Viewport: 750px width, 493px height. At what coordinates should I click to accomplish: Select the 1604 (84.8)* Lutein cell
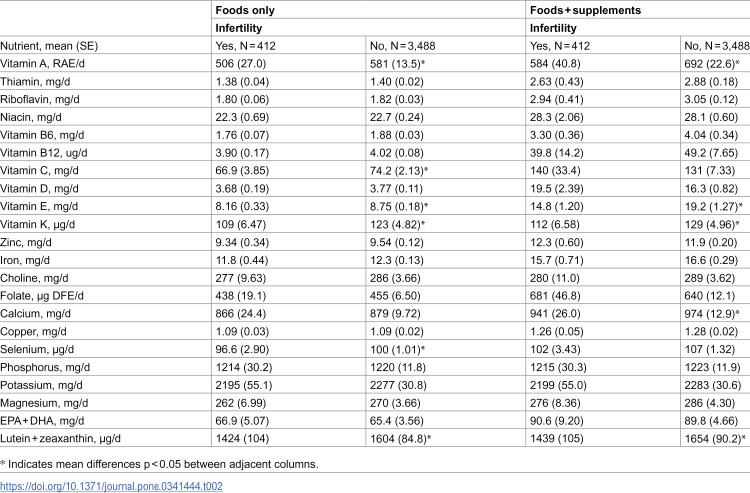400,438
